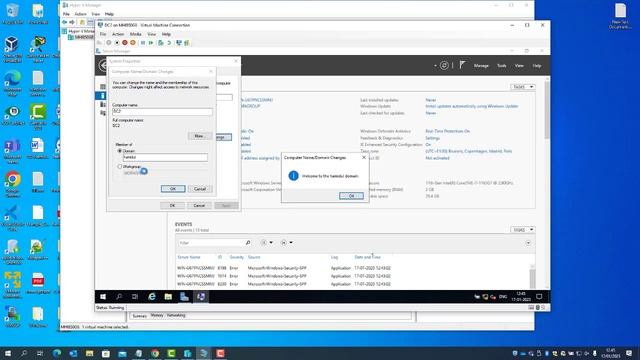Switch to Memory tab in Hyper-V Manager
640x360 pixels.
tap(157, 316)
